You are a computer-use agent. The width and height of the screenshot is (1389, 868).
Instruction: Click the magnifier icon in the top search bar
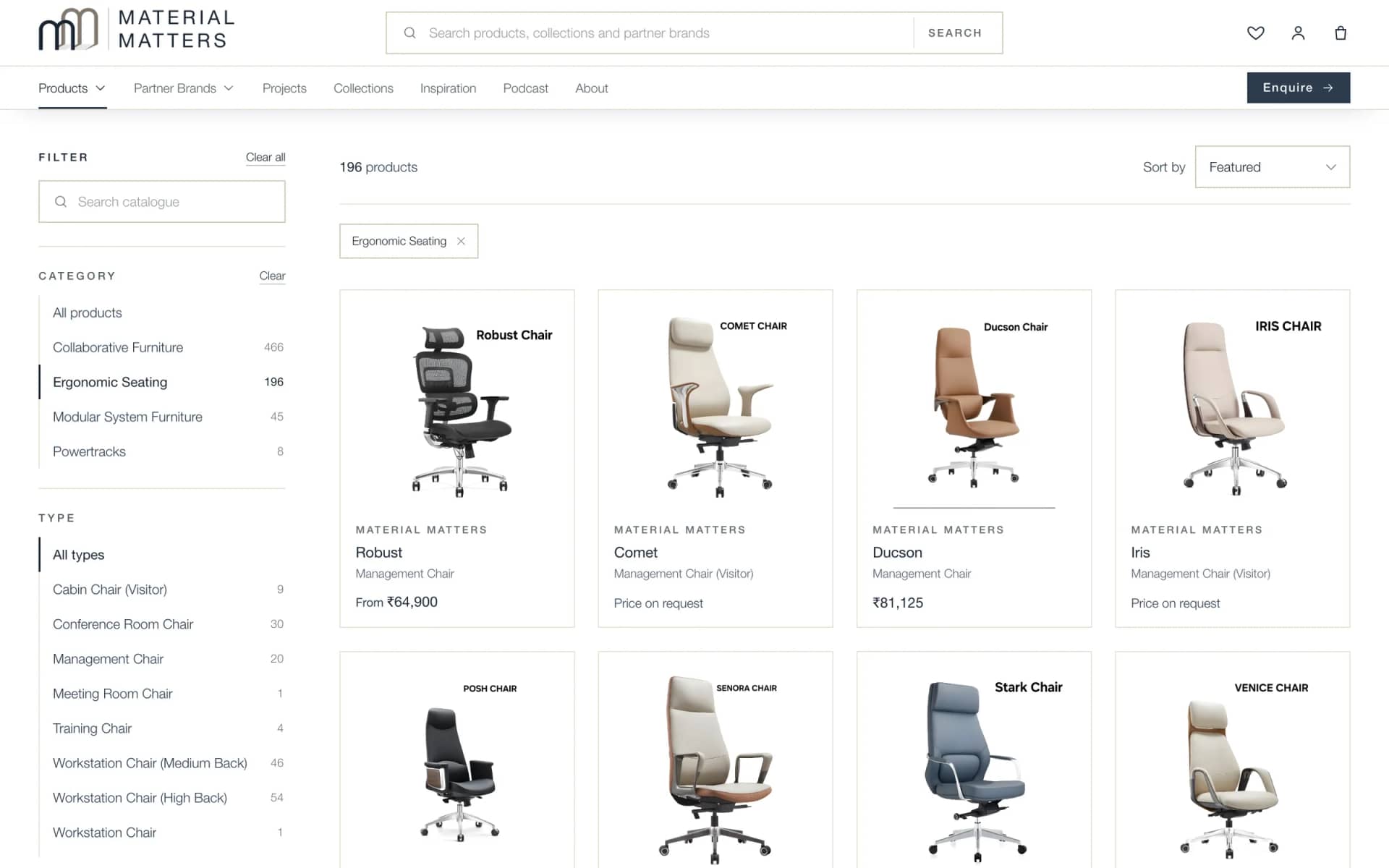[x=409, y=33]
